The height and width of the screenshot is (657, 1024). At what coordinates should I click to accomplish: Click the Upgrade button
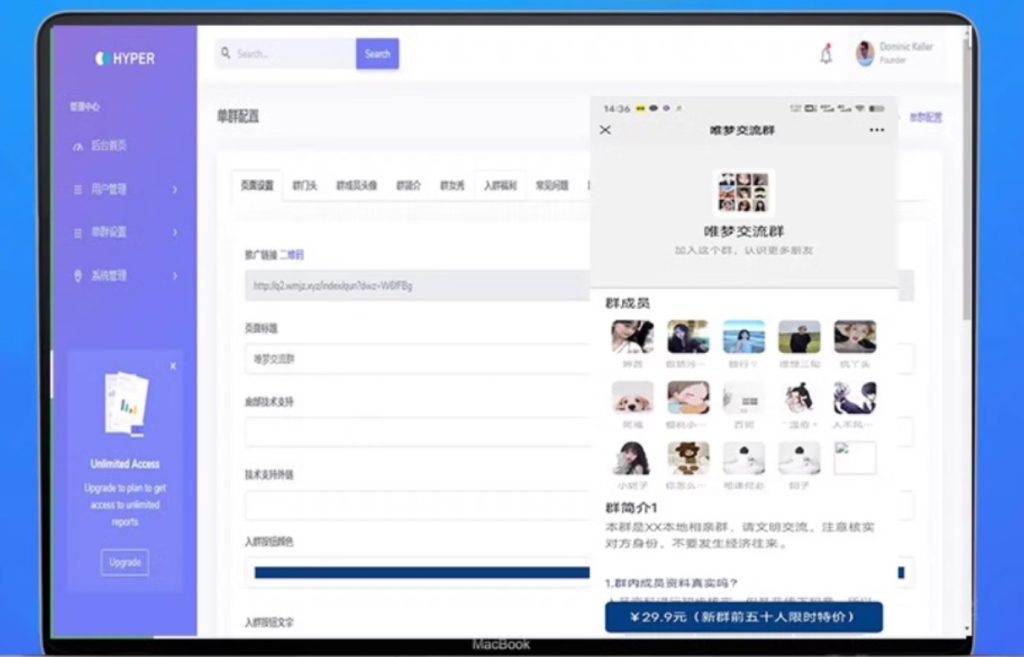click(125, 562)
